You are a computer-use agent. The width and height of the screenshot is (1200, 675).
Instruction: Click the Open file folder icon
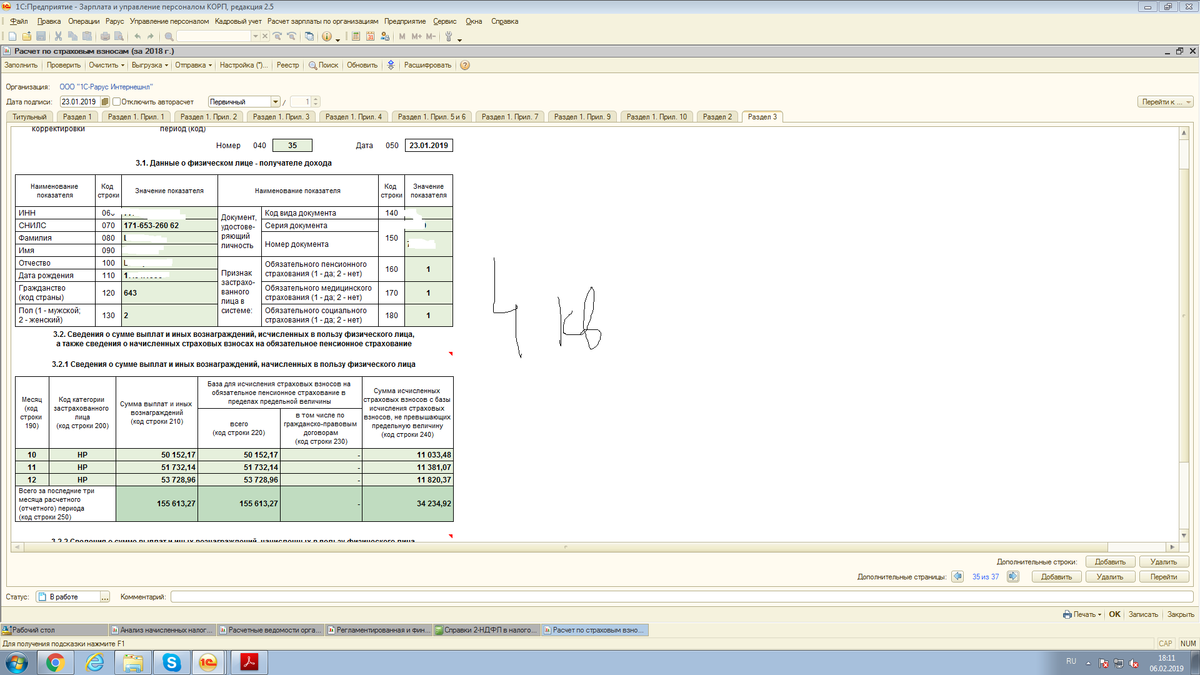[26, 36]
